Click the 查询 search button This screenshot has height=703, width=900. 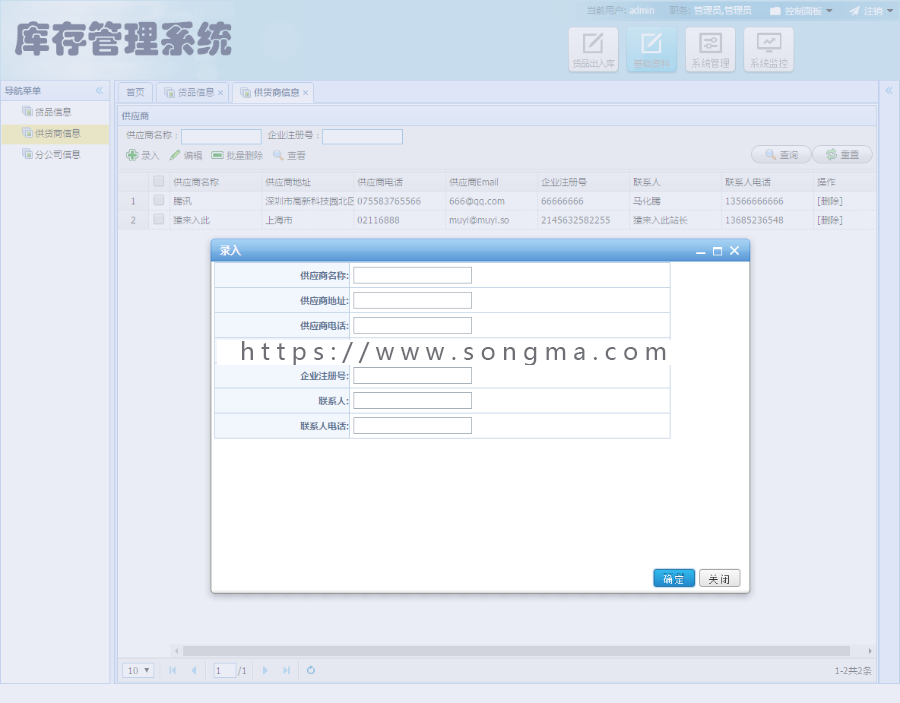coord(781,154)
